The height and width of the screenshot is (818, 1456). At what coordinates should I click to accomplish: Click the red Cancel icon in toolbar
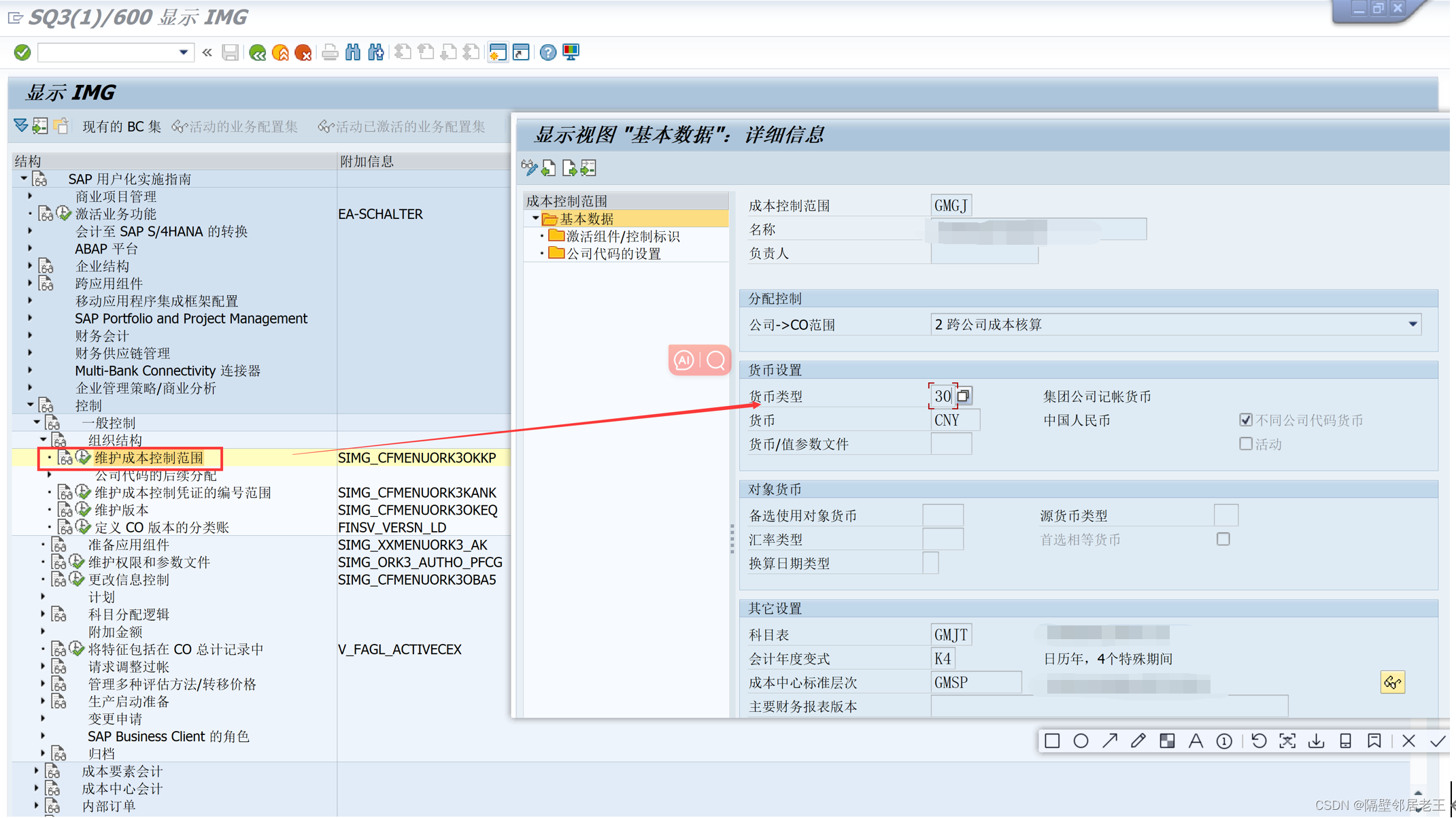point(303,52)
